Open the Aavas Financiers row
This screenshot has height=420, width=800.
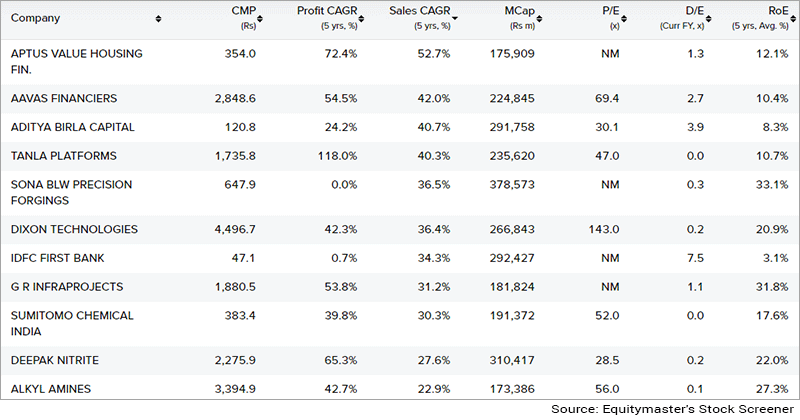coord(64,98)
